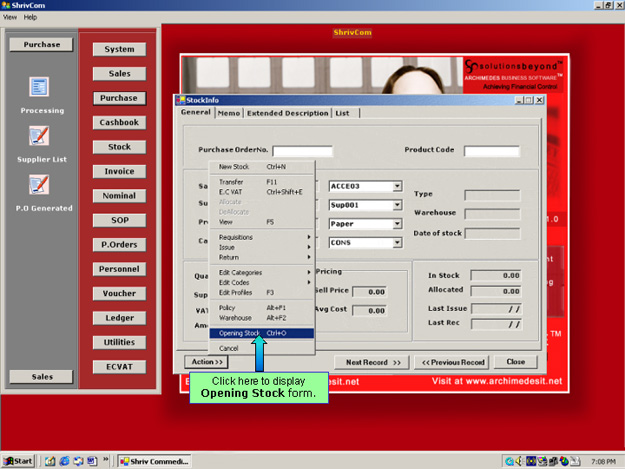Click the Processing icon in sidebar

[40, 88]
